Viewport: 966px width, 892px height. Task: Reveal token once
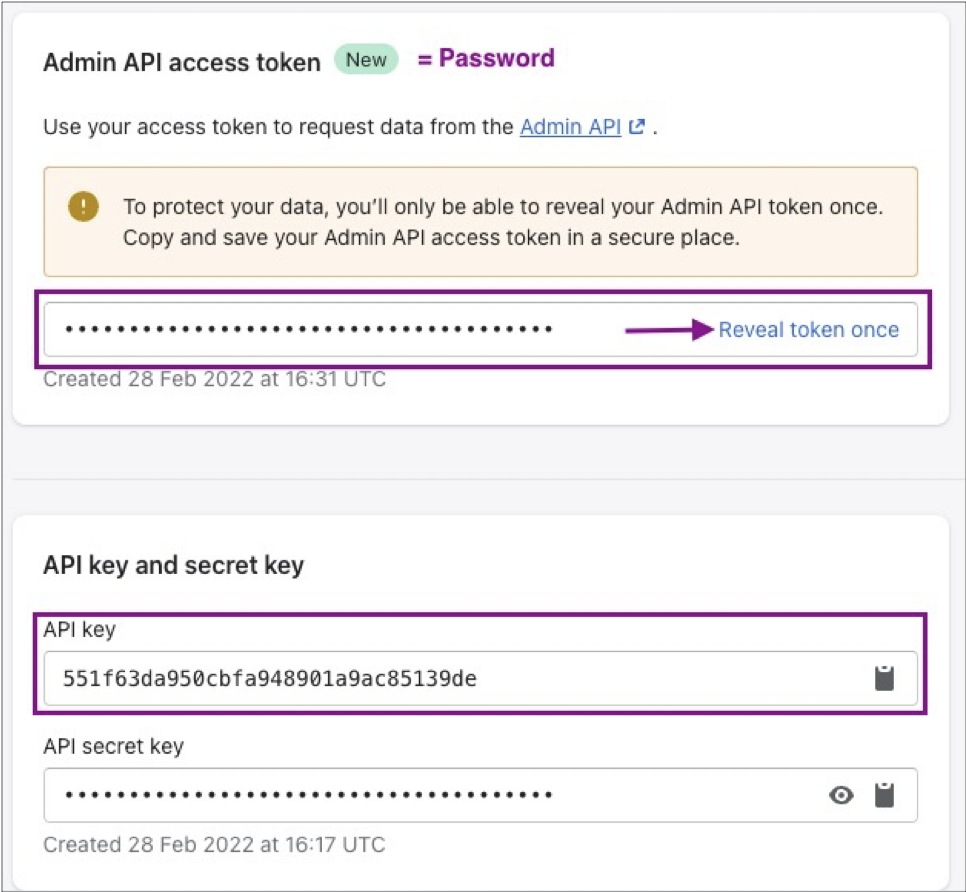pos(808,330)
